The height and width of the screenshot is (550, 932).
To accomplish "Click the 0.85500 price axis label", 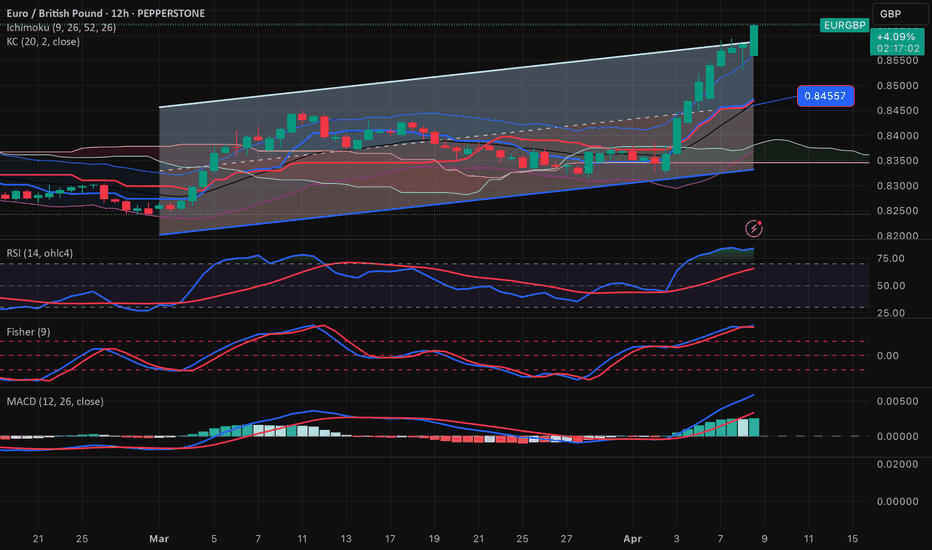I will point(898,61).
